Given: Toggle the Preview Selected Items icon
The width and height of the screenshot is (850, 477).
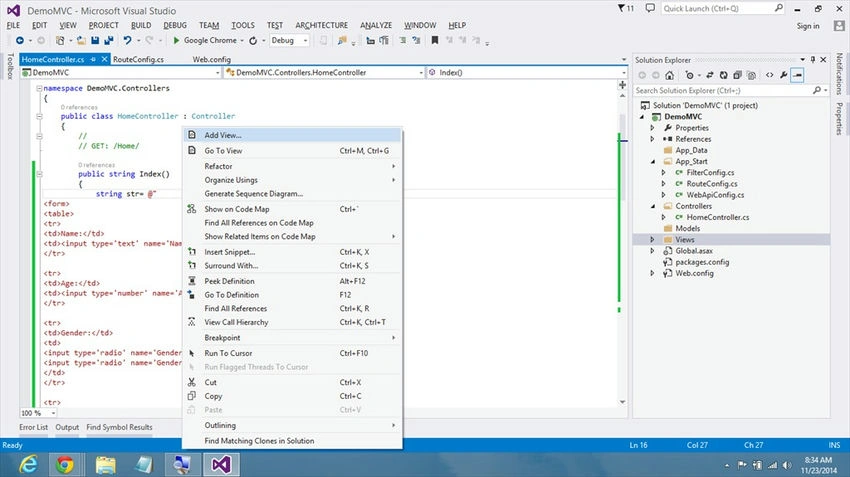Looking at the screenshot, I should pos(797,75).
